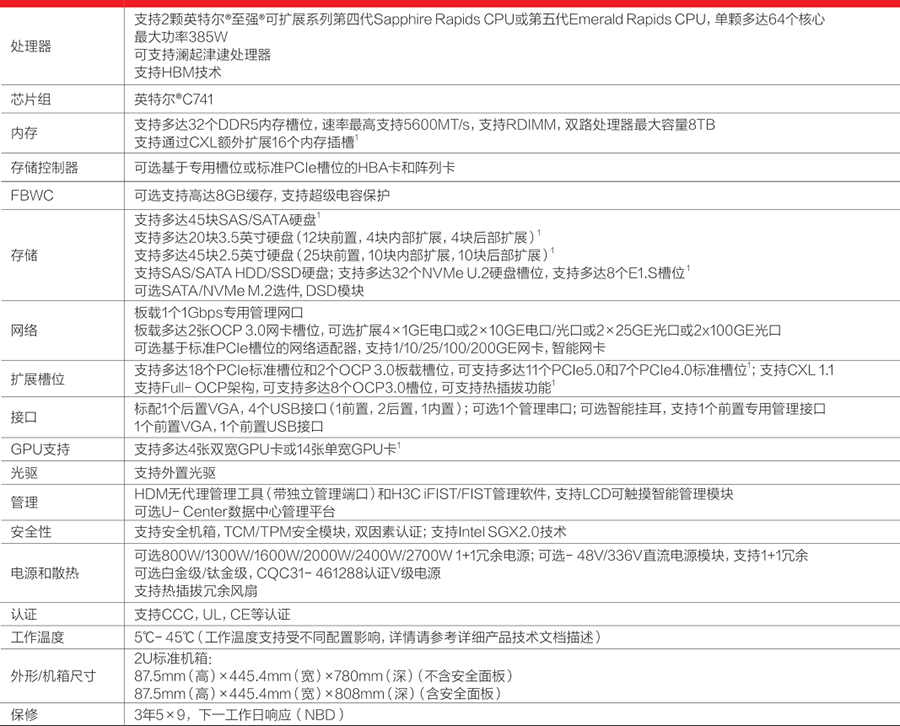Click the 32个NVMe U.2硬盘槽位 line

pyautogui.click(x=412, y=273)
